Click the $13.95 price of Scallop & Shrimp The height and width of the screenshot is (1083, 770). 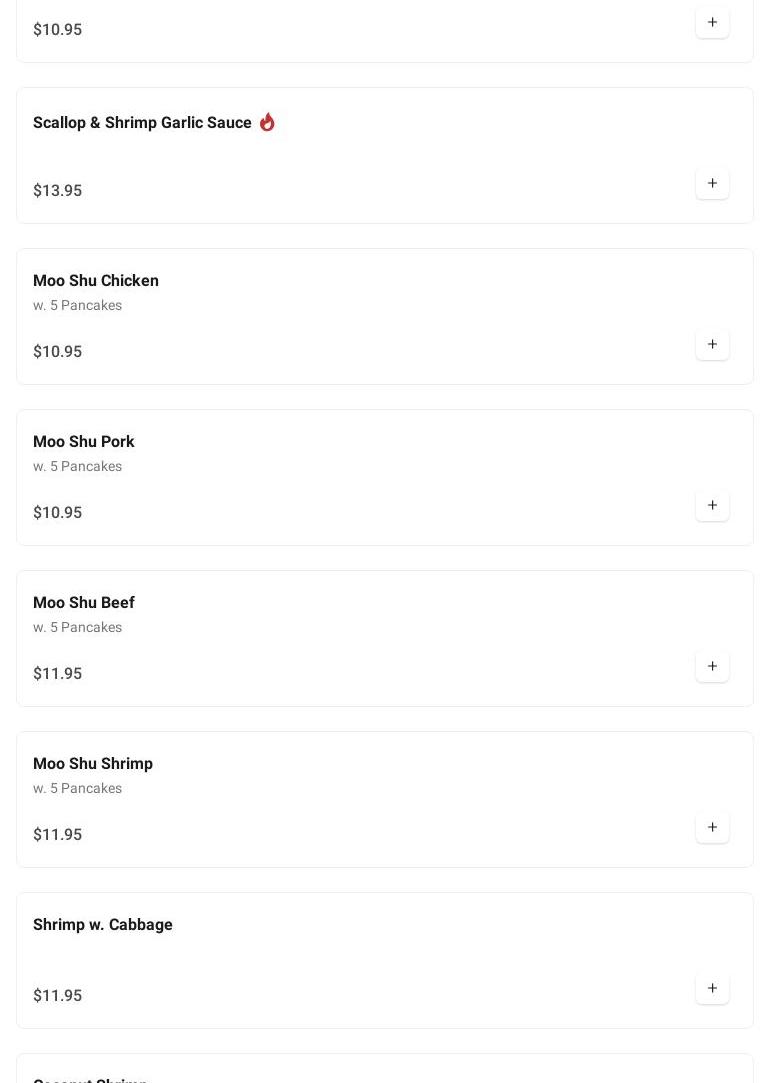(x=58, y=191)
